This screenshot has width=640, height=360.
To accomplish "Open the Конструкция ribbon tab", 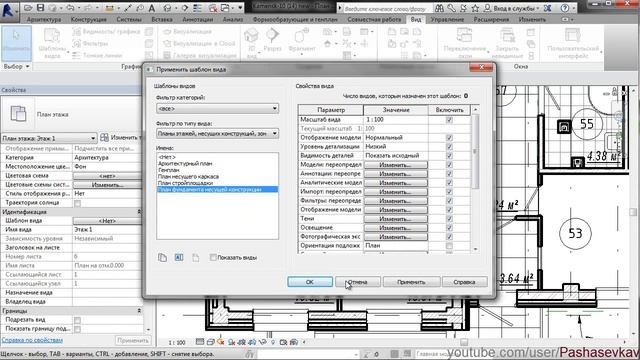I will (89, 19).
